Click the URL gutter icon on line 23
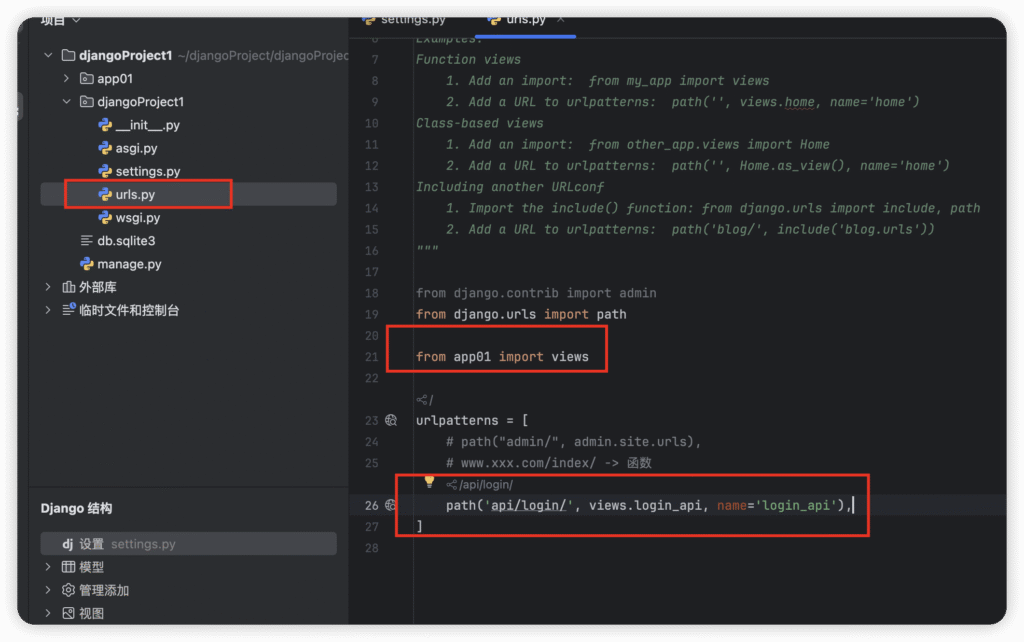 391,421
